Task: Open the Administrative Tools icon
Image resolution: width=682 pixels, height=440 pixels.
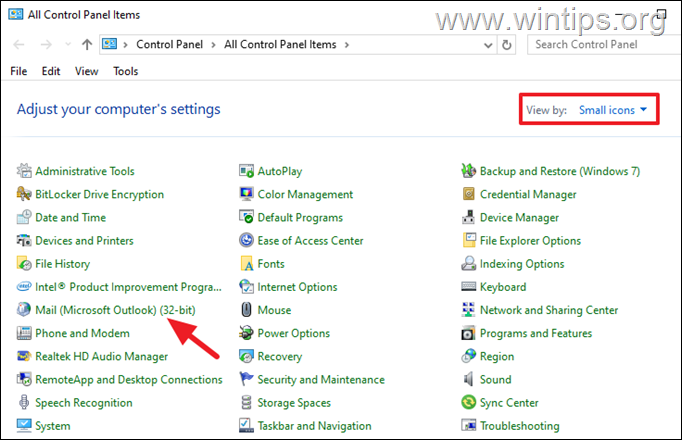Action: point(24,171)
